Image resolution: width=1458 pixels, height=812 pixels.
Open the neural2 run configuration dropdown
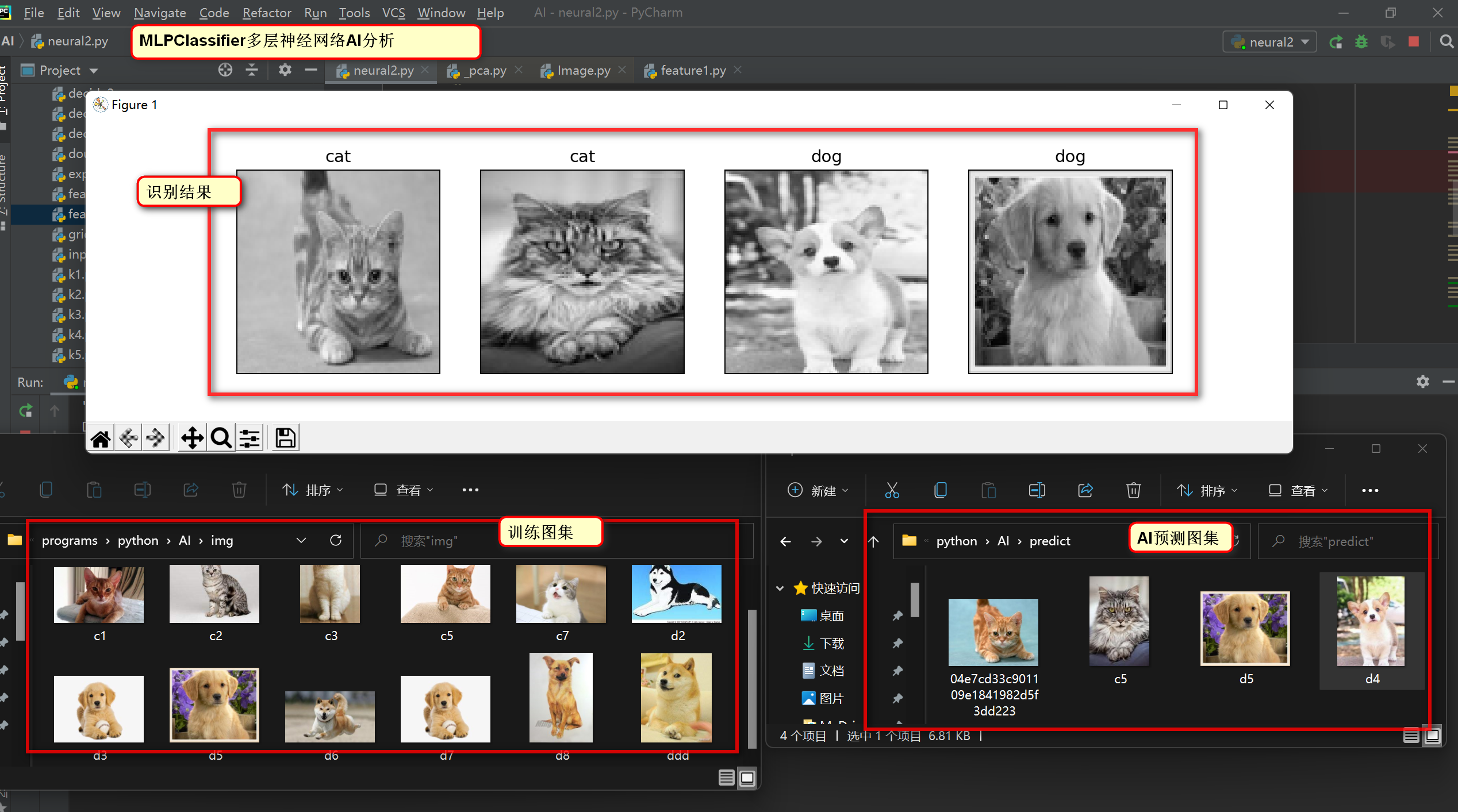pyautogui.click(x=1270, y=42)
